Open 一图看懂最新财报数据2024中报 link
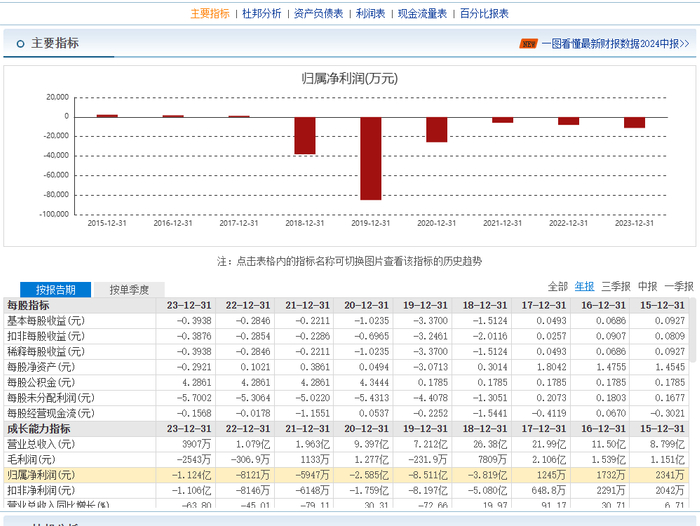This screenshot has width=700, height=526. click(616, 44)
